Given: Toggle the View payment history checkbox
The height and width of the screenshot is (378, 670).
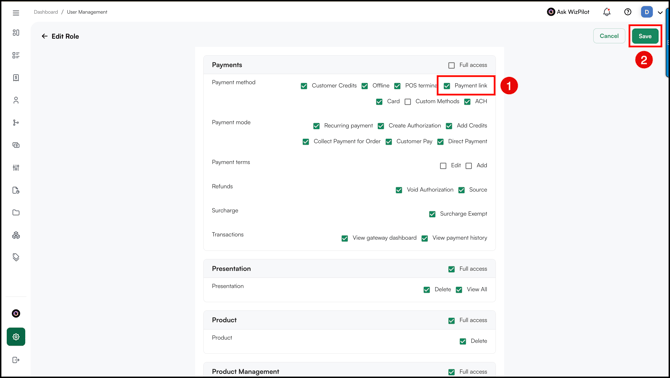Looking at the screenshot, I should (x=424, y=238).
